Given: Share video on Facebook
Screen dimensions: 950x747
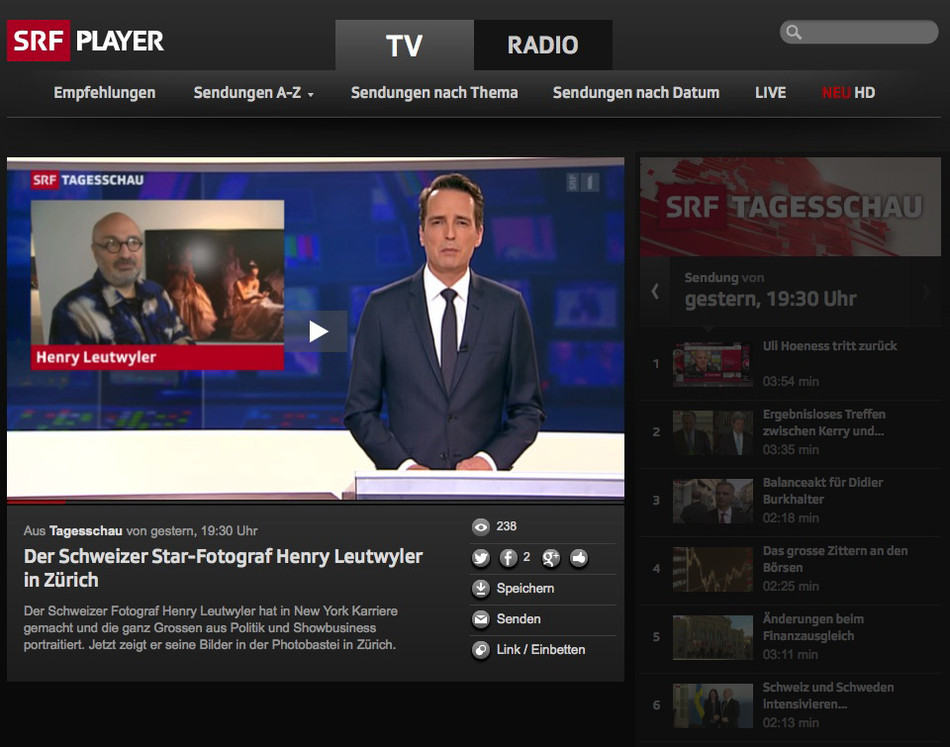Looking at the screenshot, I should (x=508, y=558).
